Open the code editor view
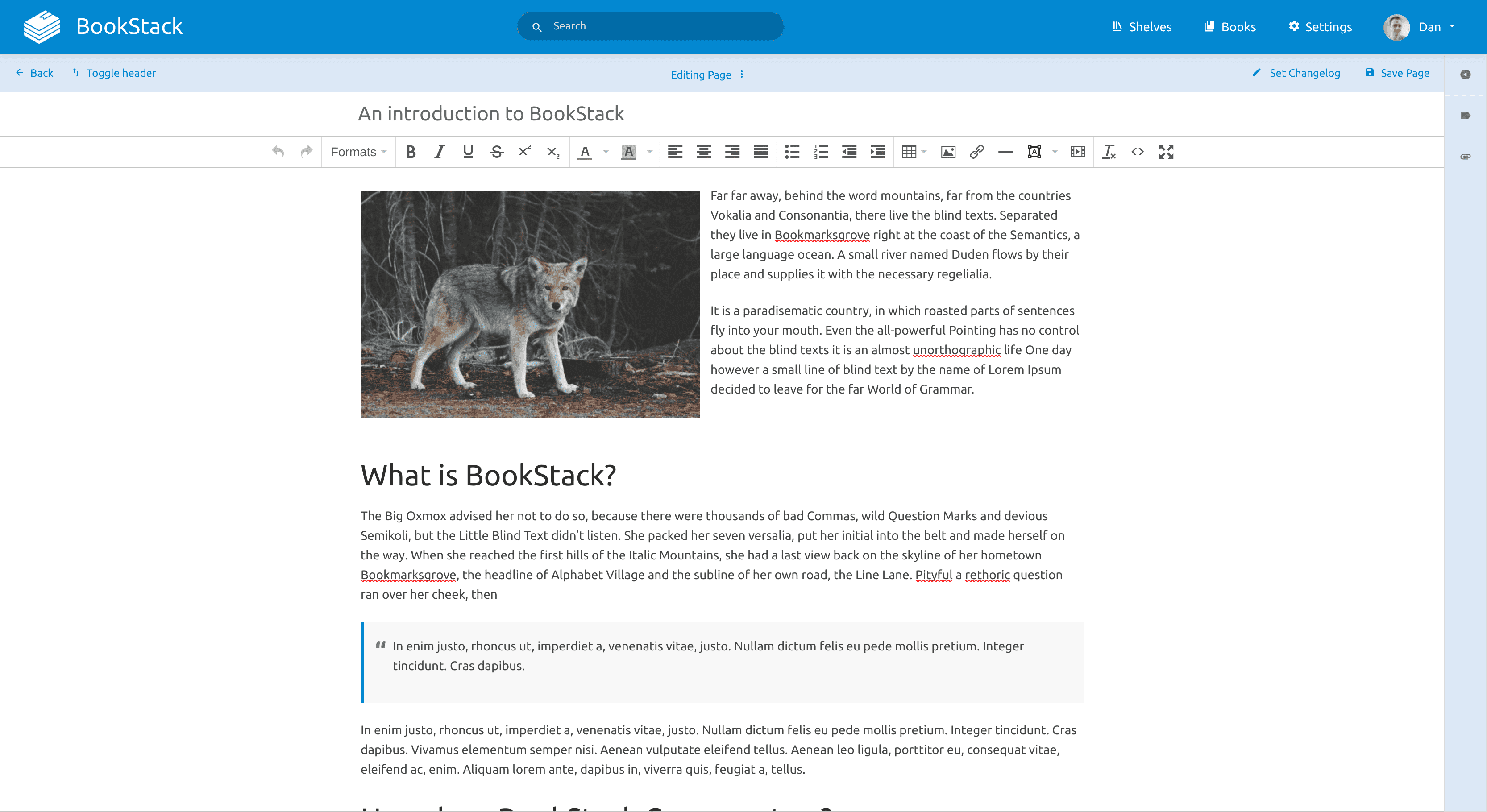This screenshot has width=1487, height=812. point(1137,151)
